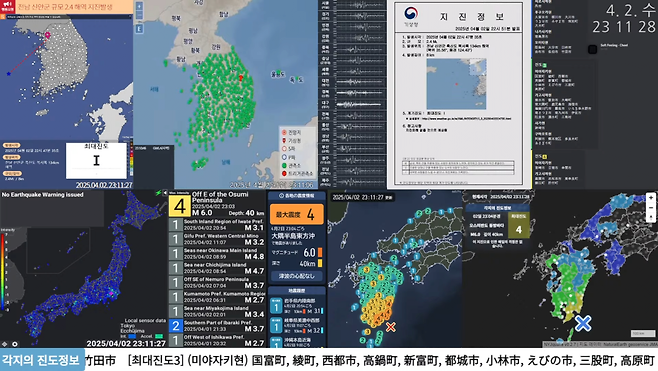Click the E button on Korea map
Image resolution: width=658 pixels, height=371 pixels.
pyautogui.click(x=139, y=29)
